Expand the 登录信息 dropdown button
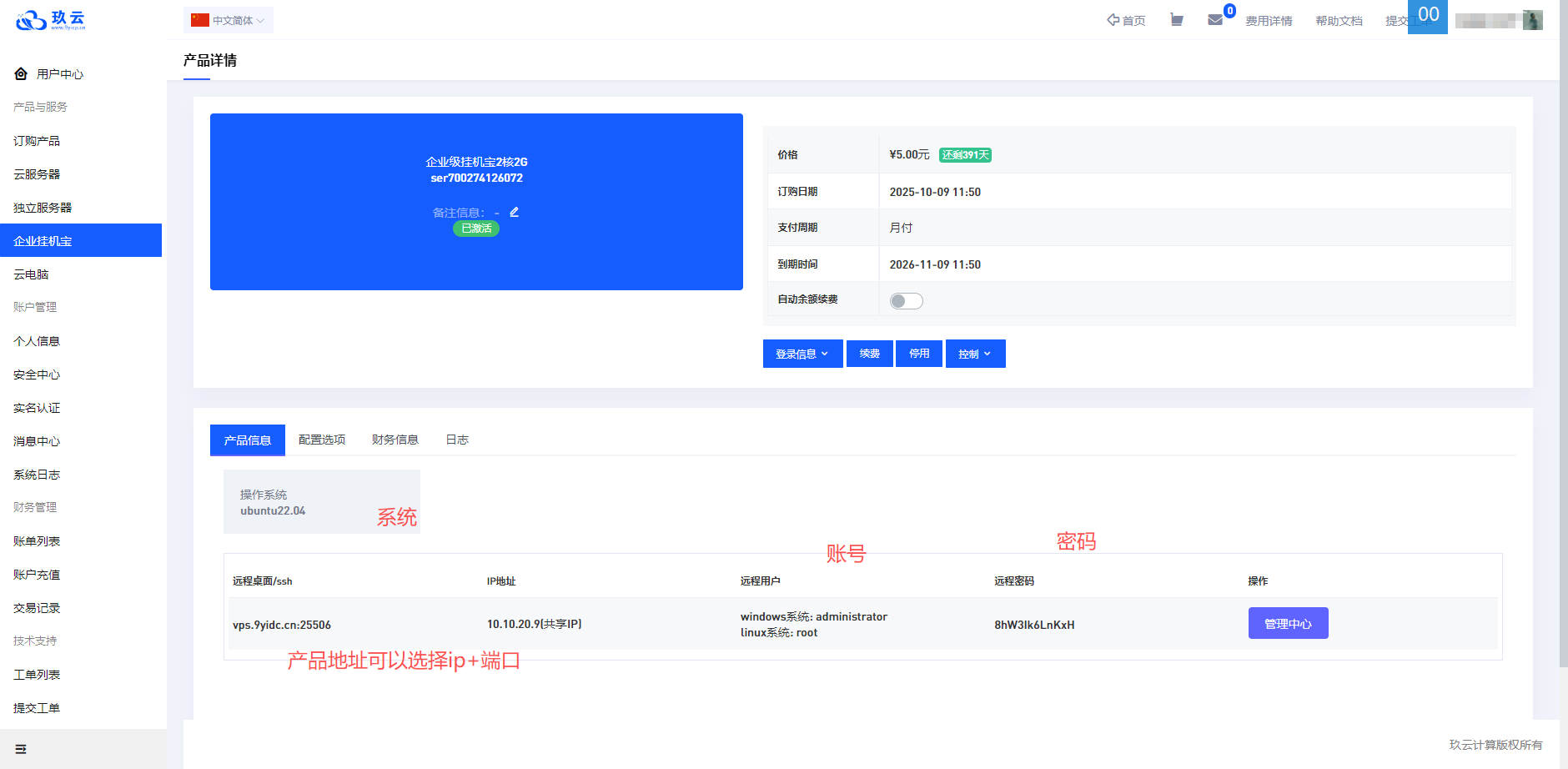Viewport: 1568px width, 769px height. tap(802, 354)
